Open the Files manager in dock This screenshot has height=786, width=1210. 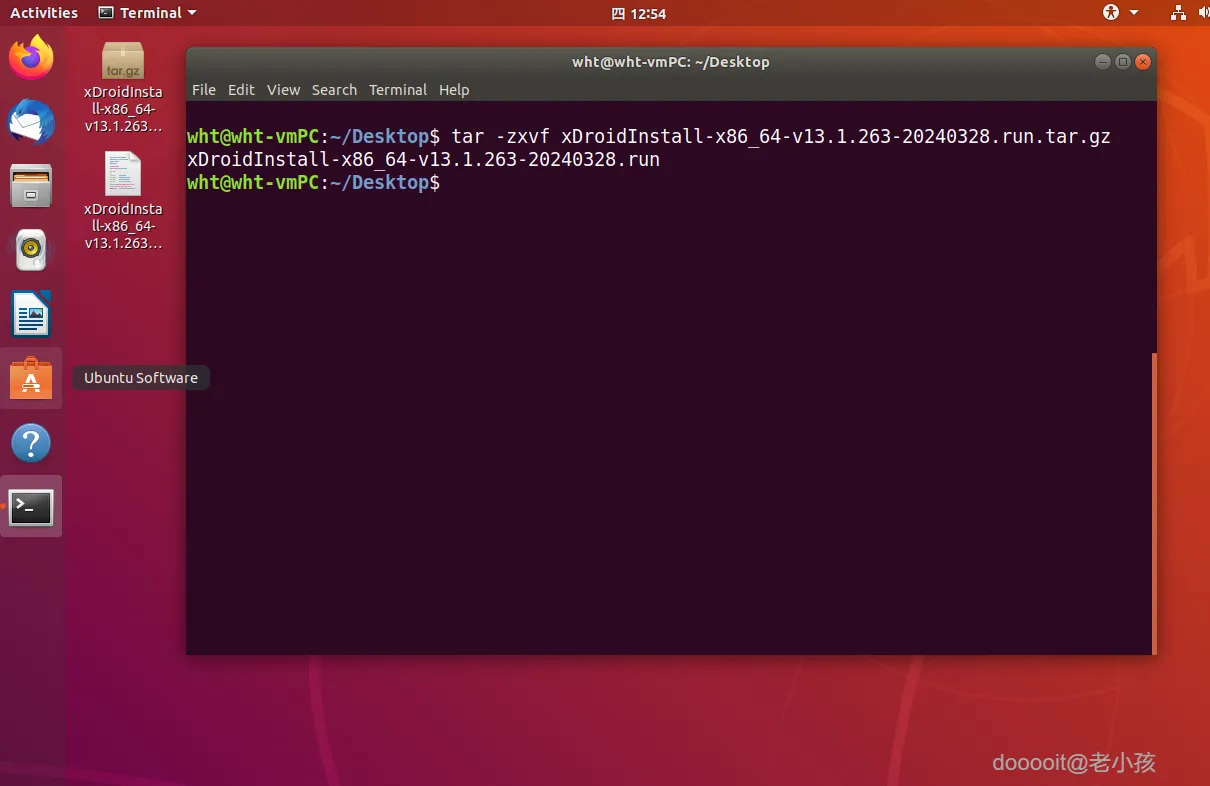coord(31,186)
